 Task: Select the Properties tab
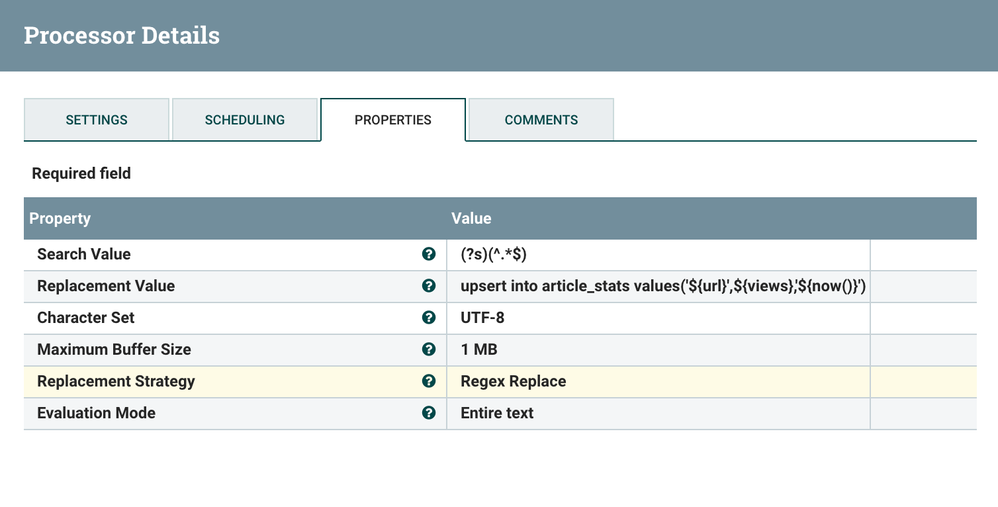(393, 120)
